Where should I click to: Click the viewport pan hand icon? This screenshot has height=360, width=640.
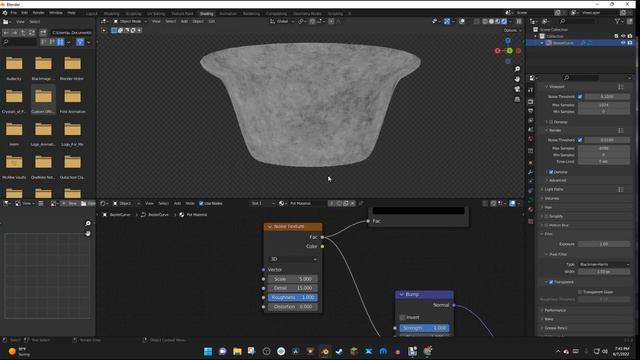tap(517, 79)
